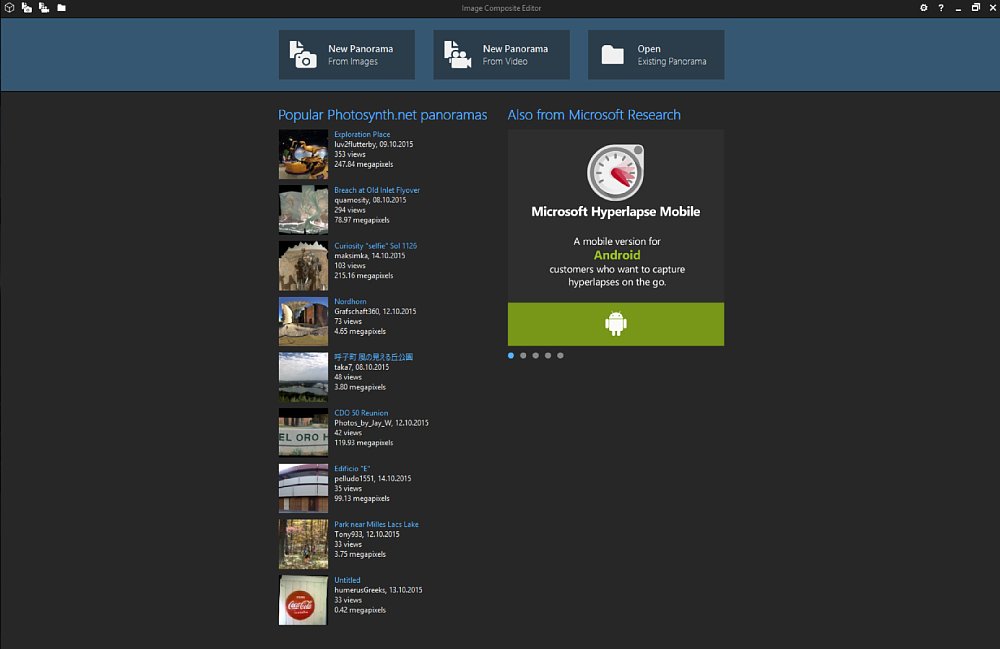
Task: Click the Edificio "E" thumbnail
Action: (x=304, y=488)
